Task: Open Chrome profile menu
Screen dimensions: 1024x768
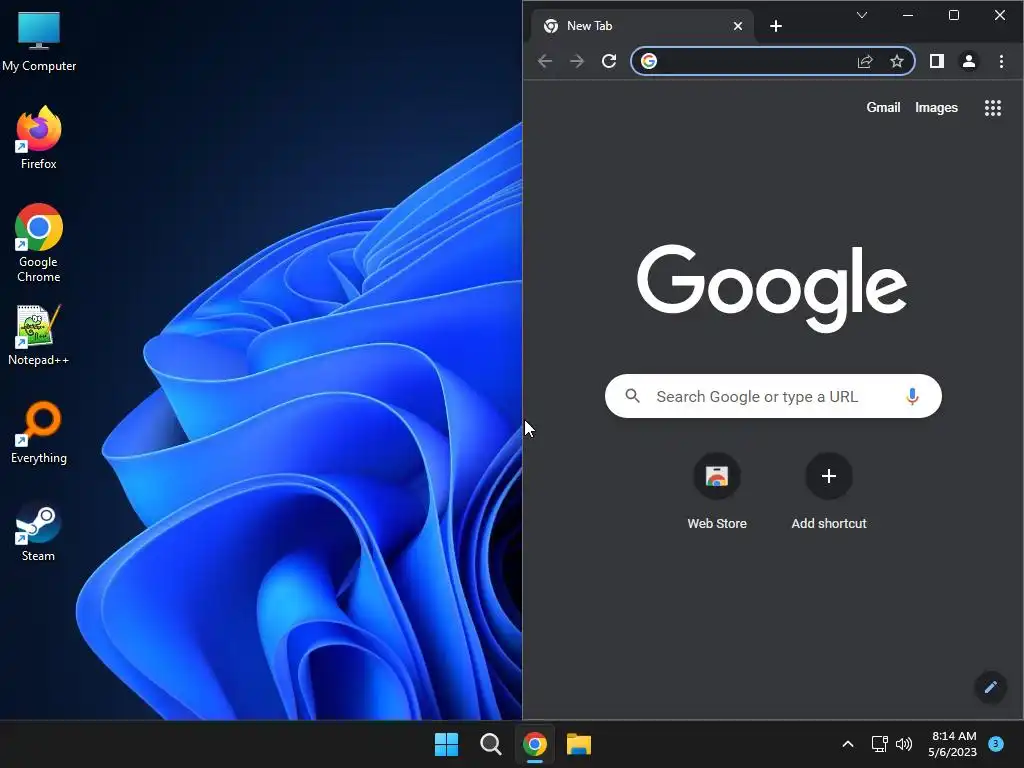Action: click(968, 61)
